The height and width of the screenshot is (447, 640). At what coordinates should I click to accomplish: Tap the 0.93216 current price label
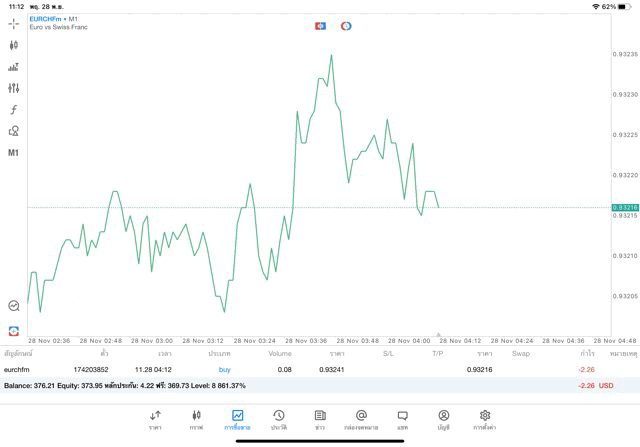tap(625, 207)
